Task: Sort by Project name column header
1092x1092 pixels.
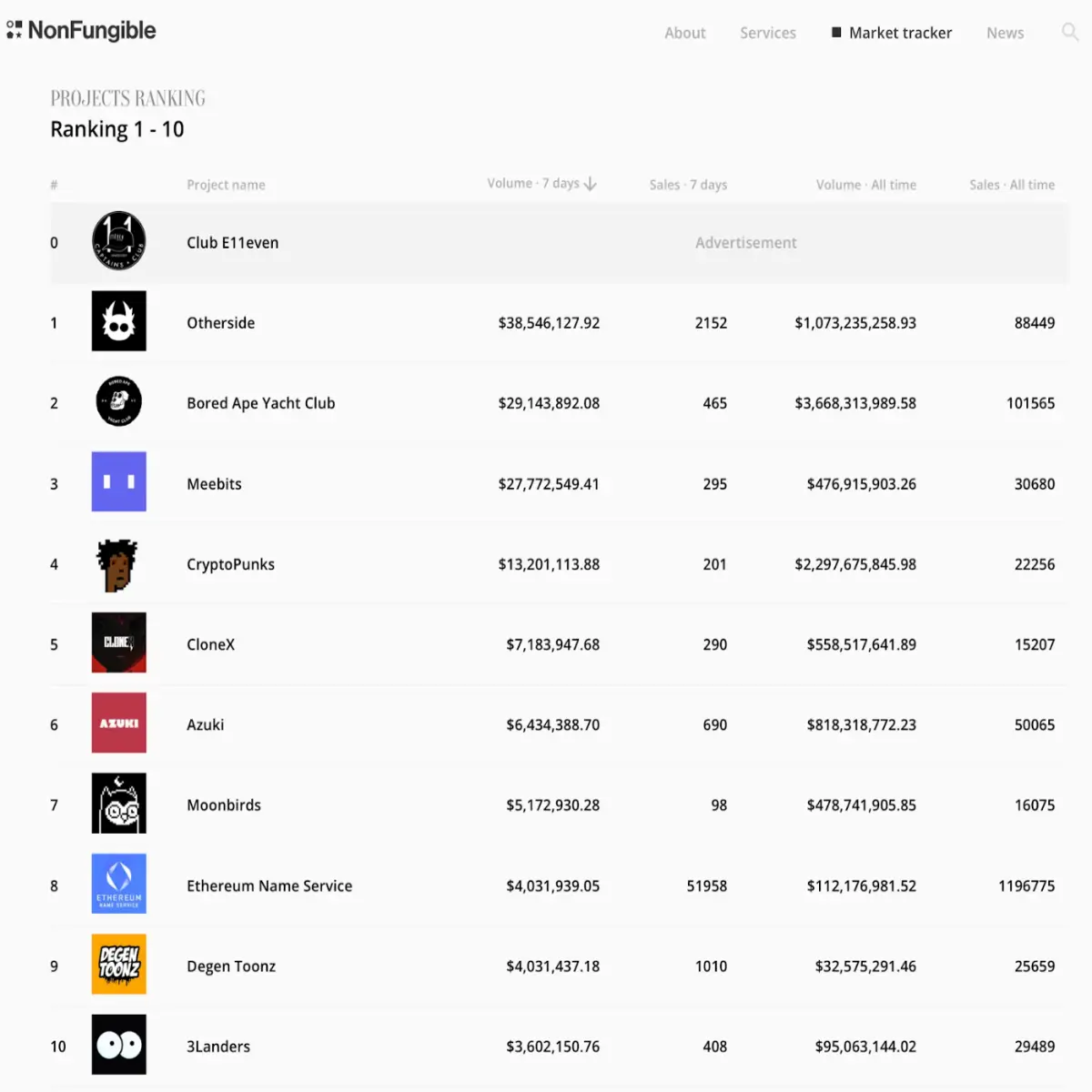Action: [x=226, y=185]
